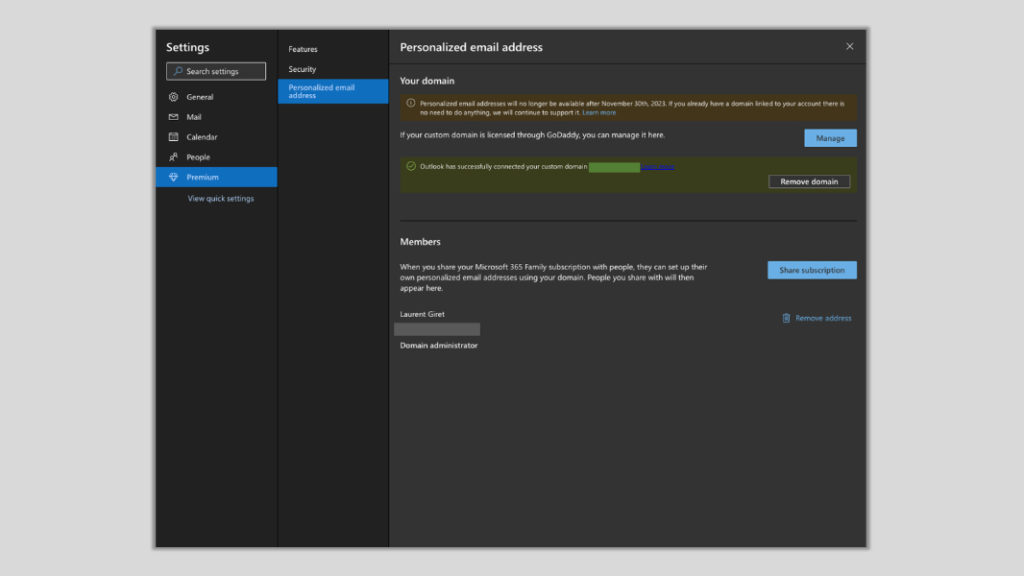Viewport: 1024px width, 576px height.
Task: Click the green success checkmark icon
Action: [411, 166]
